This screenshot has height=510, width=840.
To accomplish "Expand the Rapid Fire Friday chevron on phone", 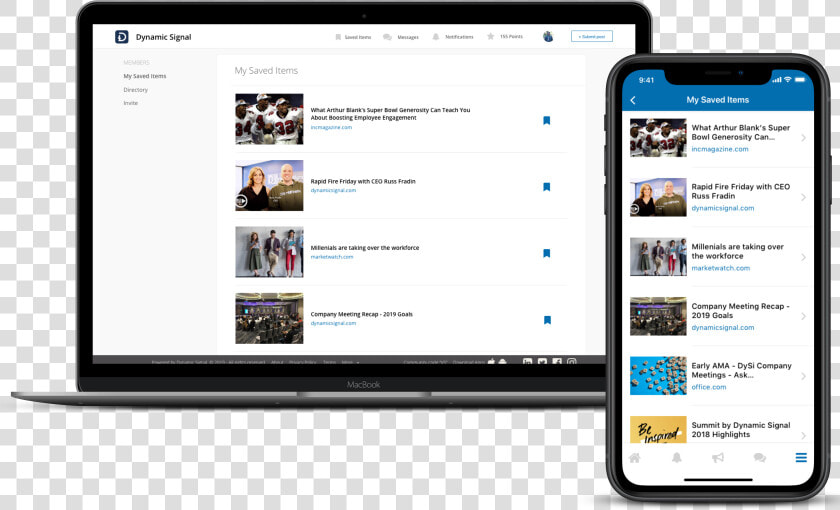I will pos(804,197).
